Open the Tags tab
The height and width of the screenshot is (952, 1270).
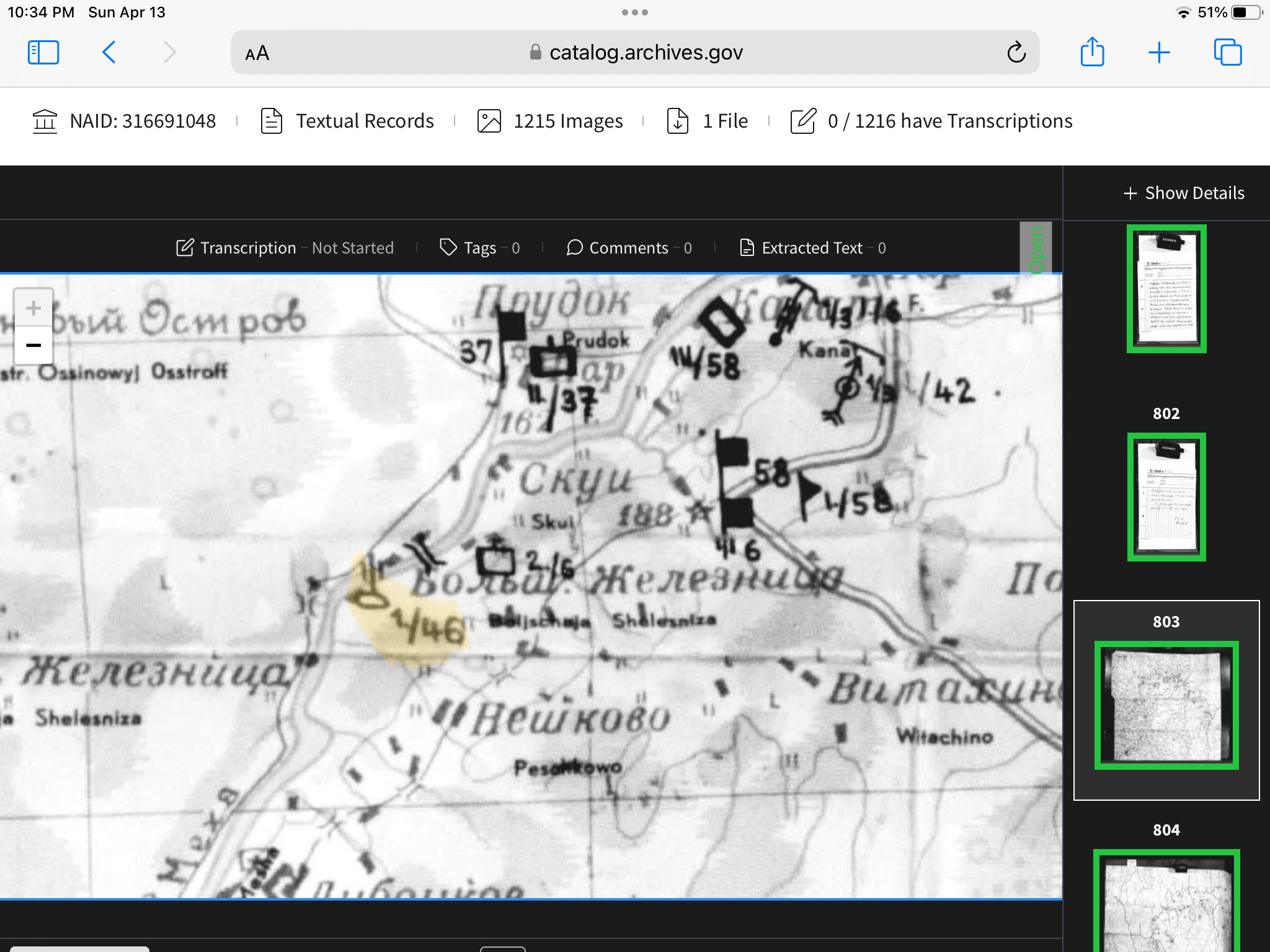479,248
